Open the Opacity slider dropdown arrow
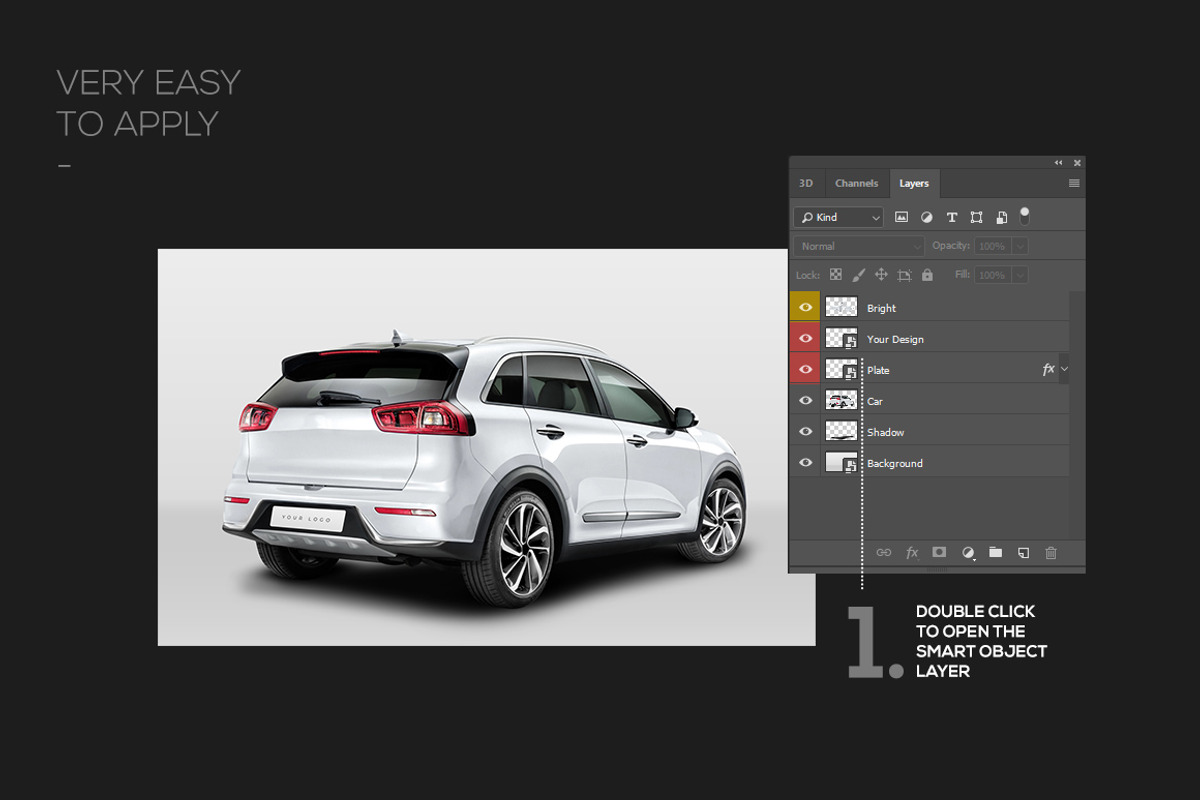The image size is (1200, 800). (x=1020, y=246)
